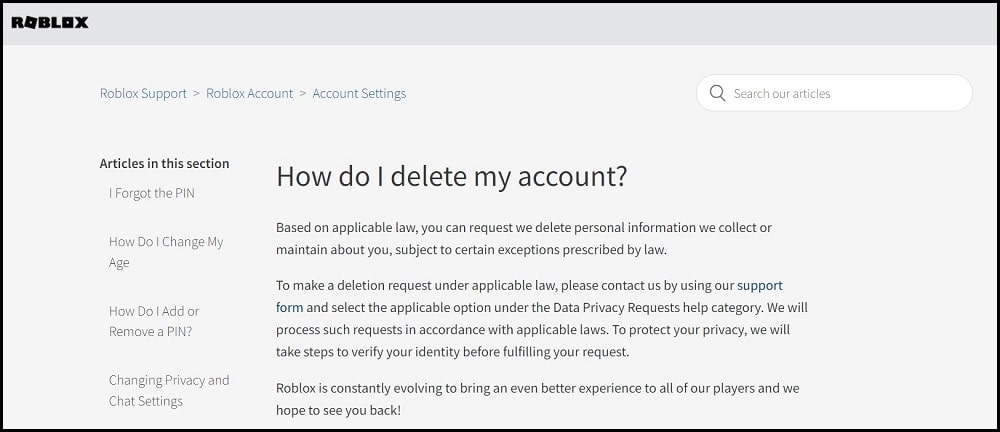Open Account Settings breadcrumb link
The width and height of the screenshot is (1000, 432).
[x=359, y=93]
